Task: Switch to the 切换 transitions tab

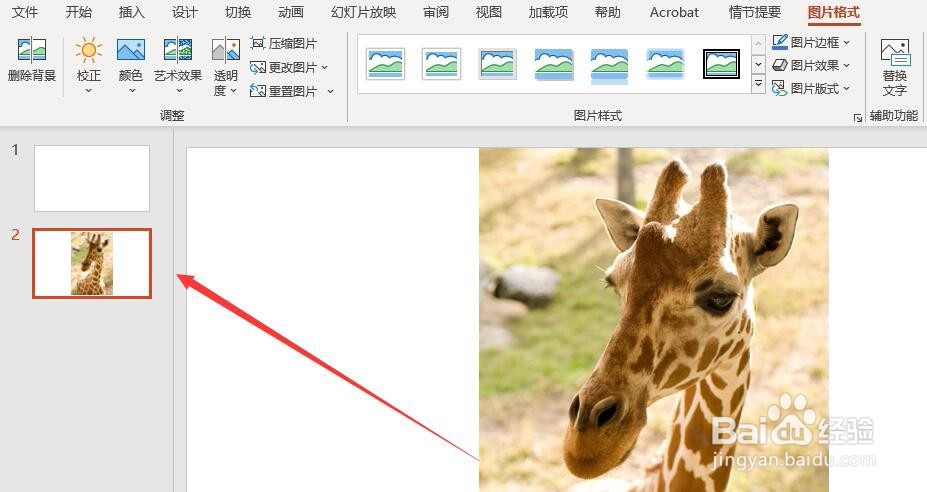Action: [x=238, y=12]
